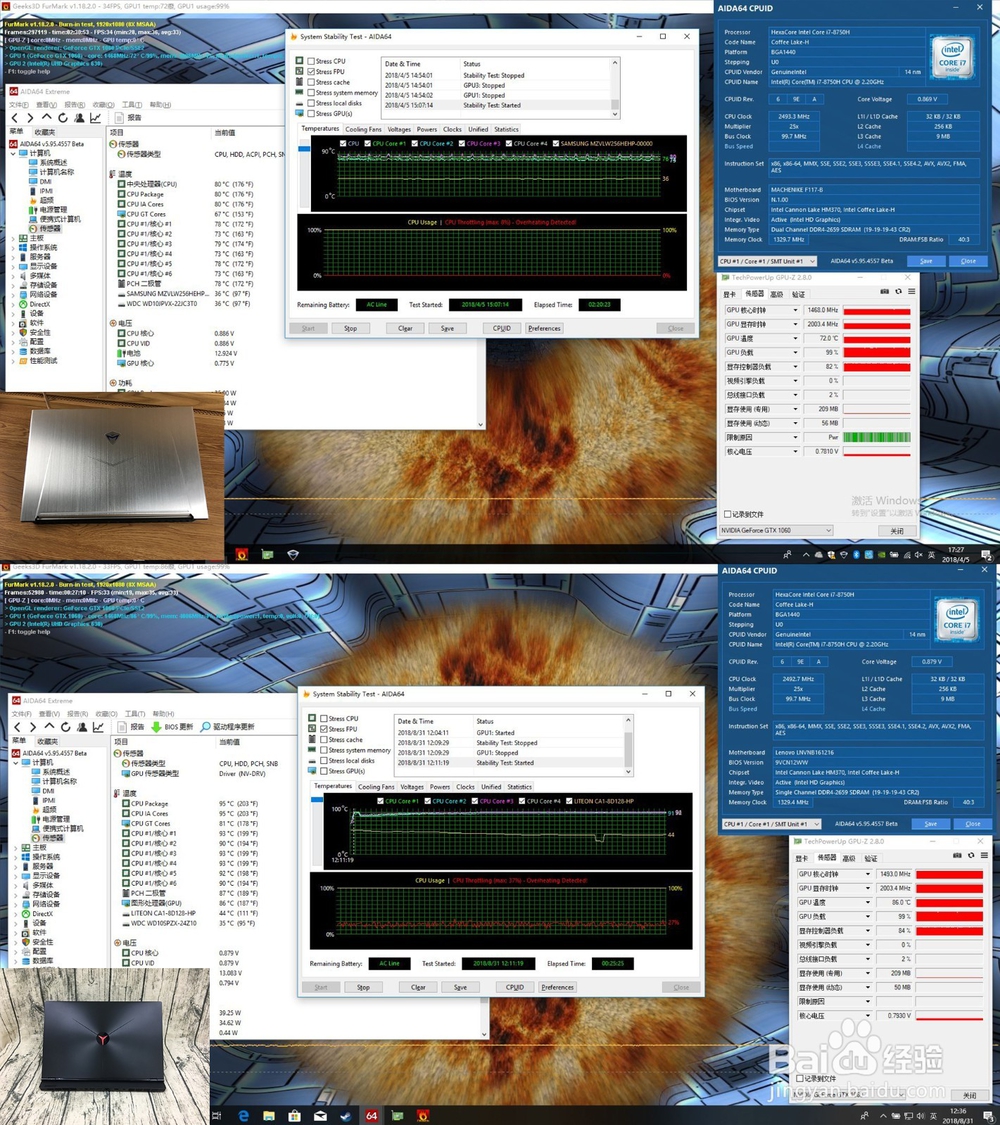
Task: Click Stop in test with elapsed 02:20:23
Action: [x=350, y=328]
